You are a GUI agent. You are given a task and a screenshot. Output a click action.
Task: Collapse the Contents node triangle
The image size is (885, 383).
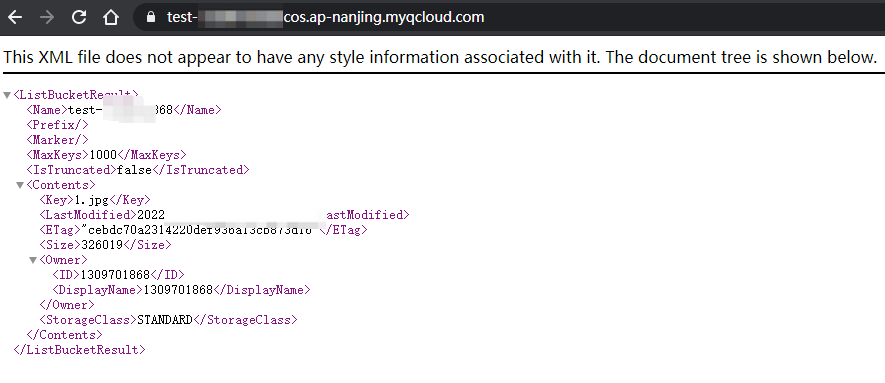click(x=20, y=185)
